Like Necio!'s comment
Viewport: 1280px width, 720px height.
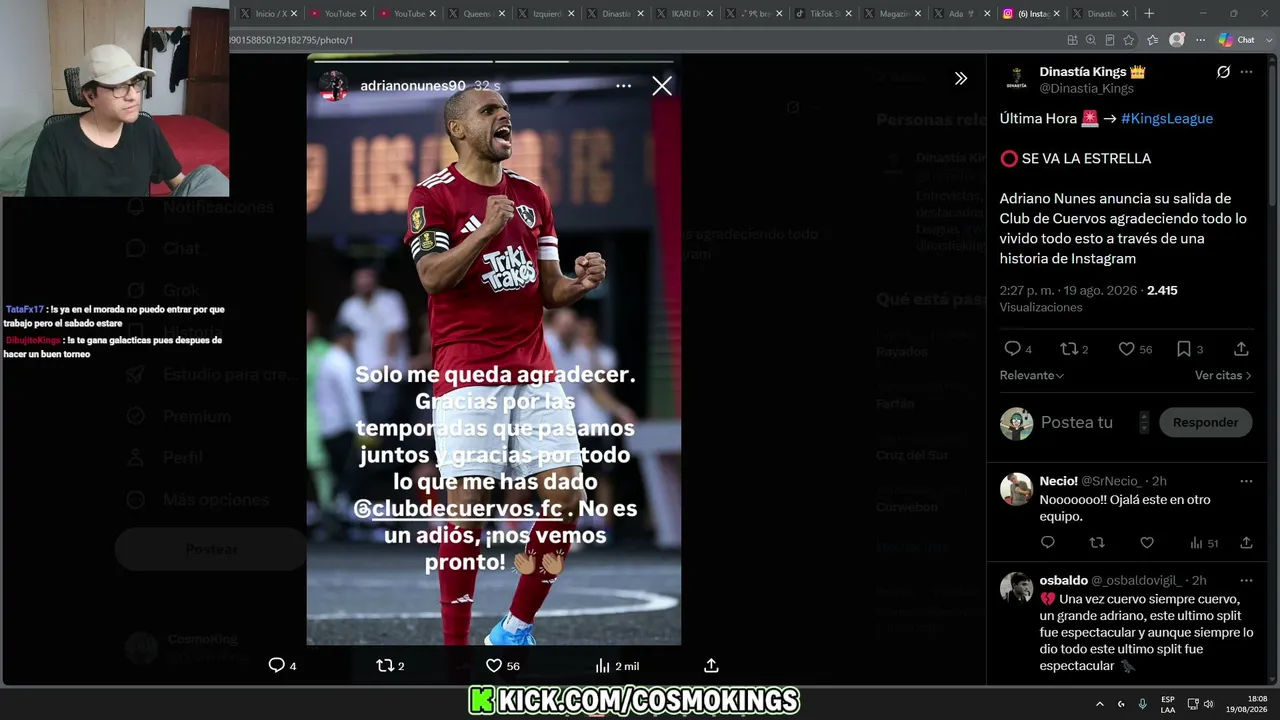point(1147,543)
